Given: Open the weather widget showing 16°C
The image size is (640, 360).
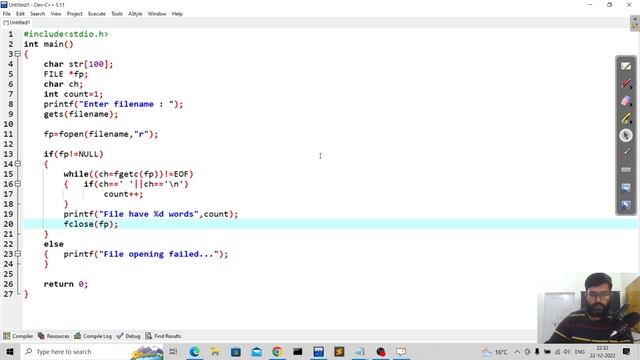Looking at the screenshot, I should 494,351.
